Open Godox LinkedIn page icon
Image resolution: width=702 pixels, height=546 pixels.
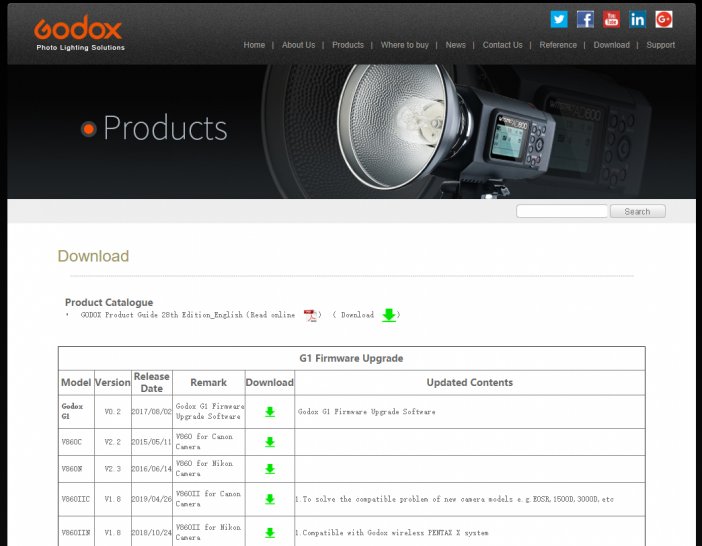638,19
